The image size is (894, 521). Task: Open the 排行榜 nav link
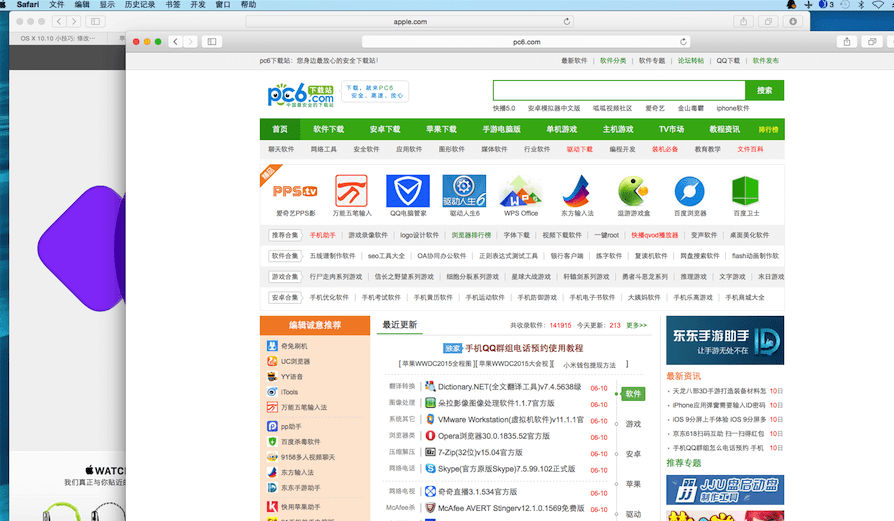(x=768, y=130)
